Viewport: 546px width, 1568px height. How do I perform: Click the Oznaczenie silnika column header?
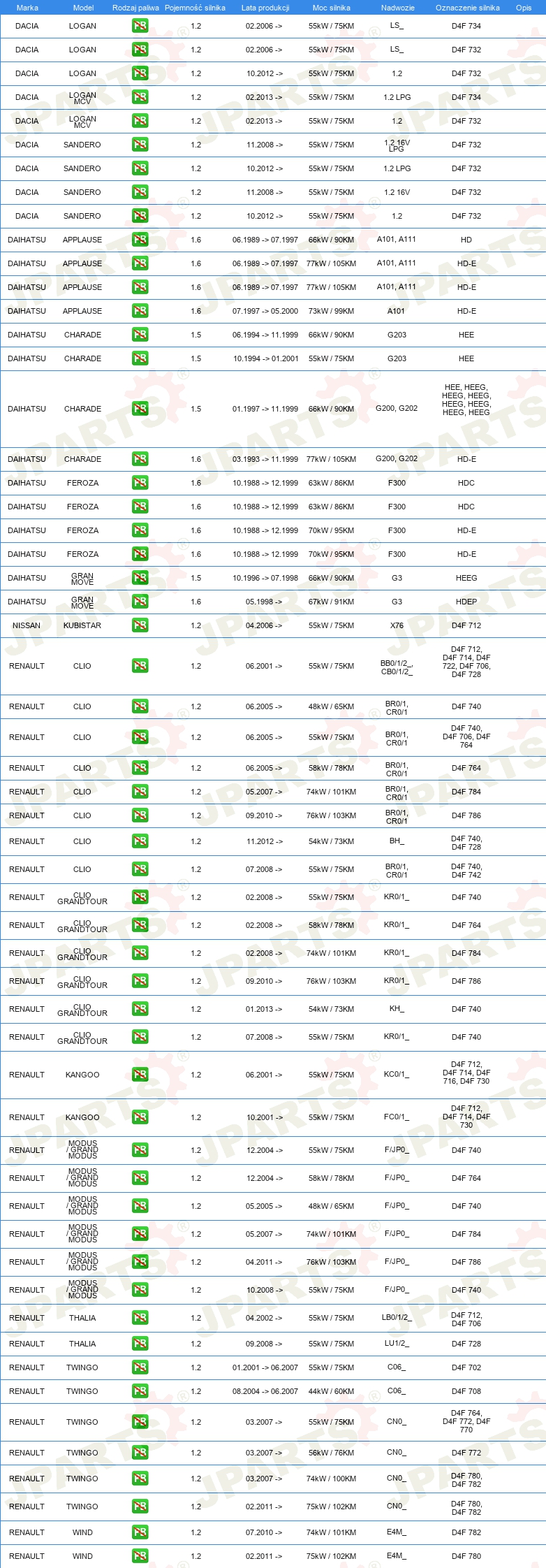click(468, 8)
